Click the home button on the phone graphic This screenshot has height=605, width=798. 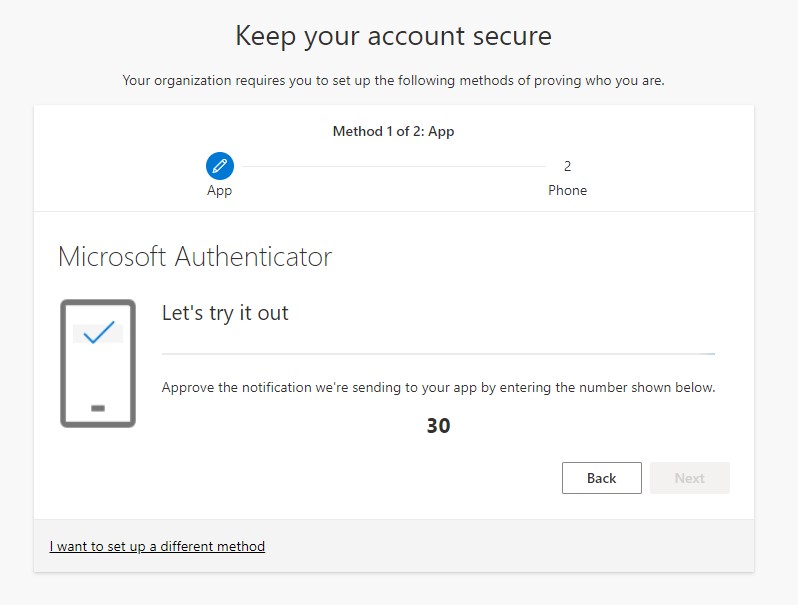[98, 408]
